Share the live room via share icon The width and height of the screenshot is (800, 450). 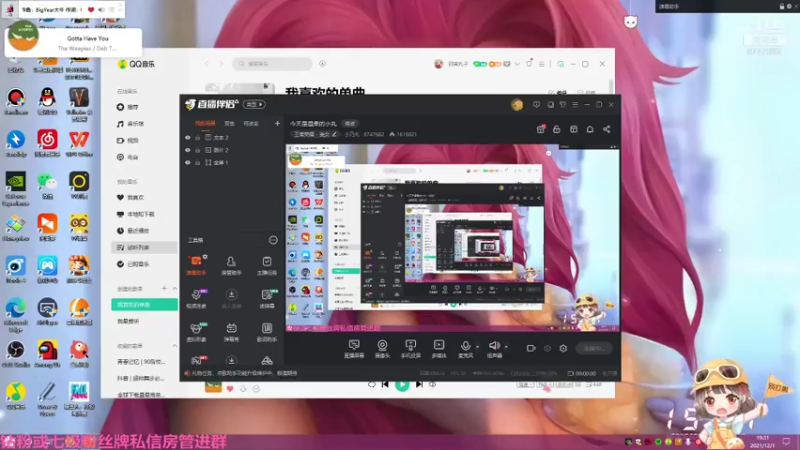pyautogui.click(x=607, y=129)
